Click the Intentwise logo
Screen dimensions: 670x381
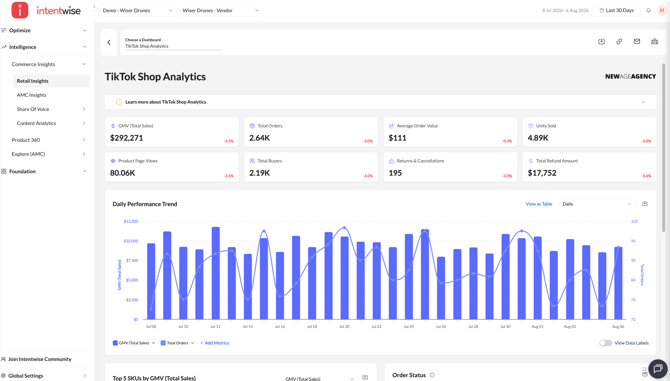(x=46, y=10)
